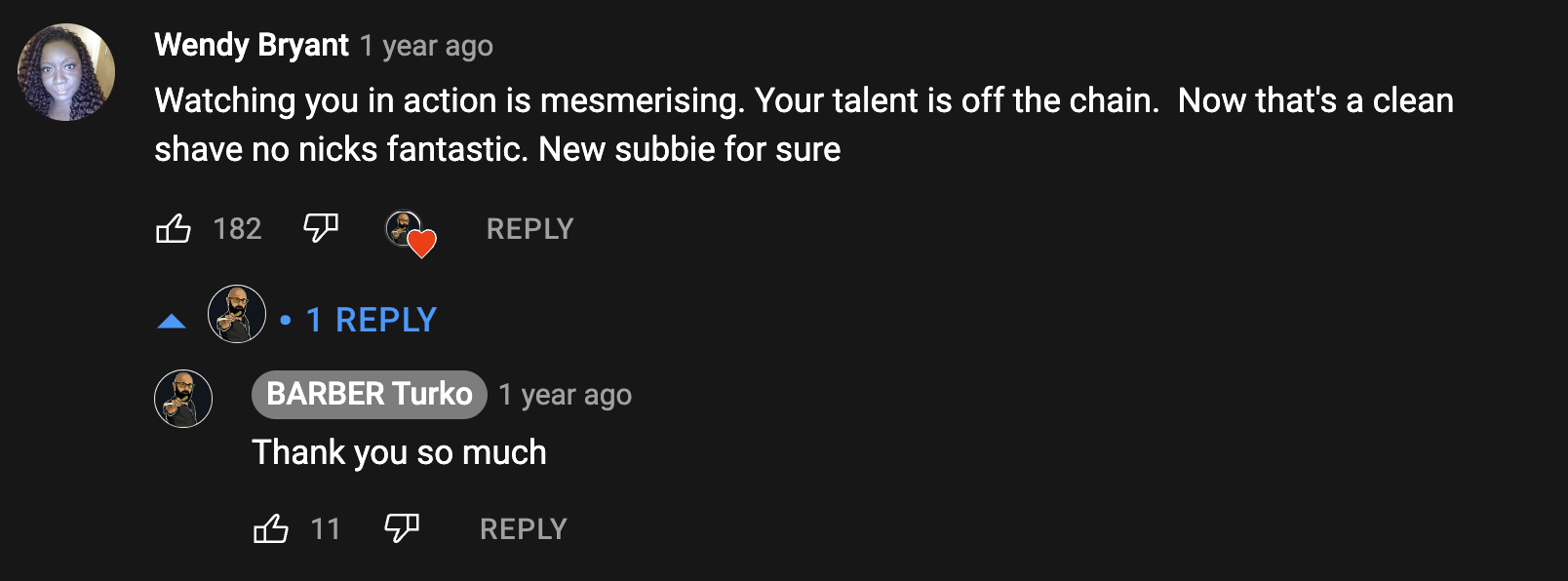Open BARBER Turko's avatar beside the reply
This screenshot has width=1568, height=581.
tap(183, 399)
